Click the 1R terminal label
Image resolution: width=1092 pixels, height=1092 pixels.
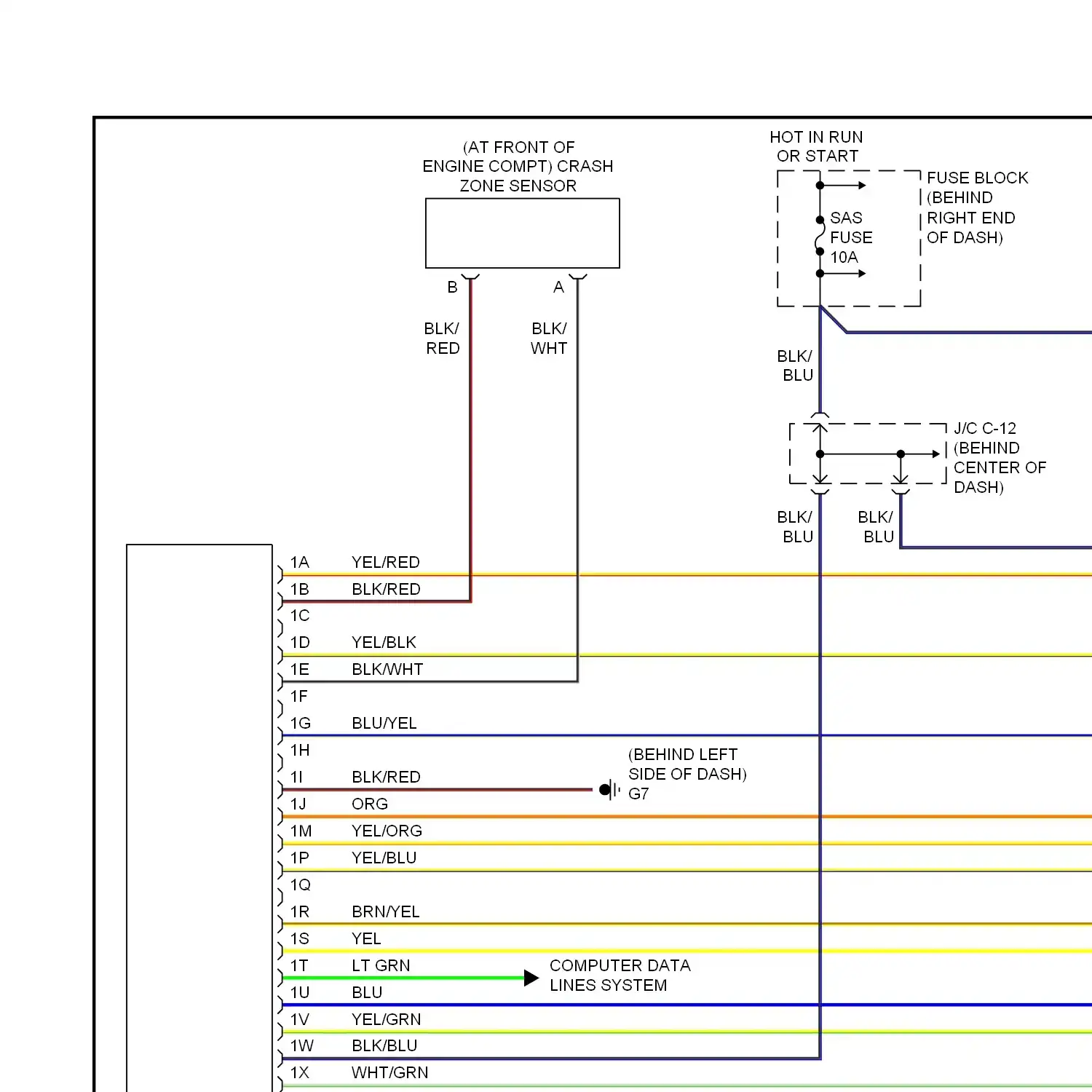(x=300, y=912)
